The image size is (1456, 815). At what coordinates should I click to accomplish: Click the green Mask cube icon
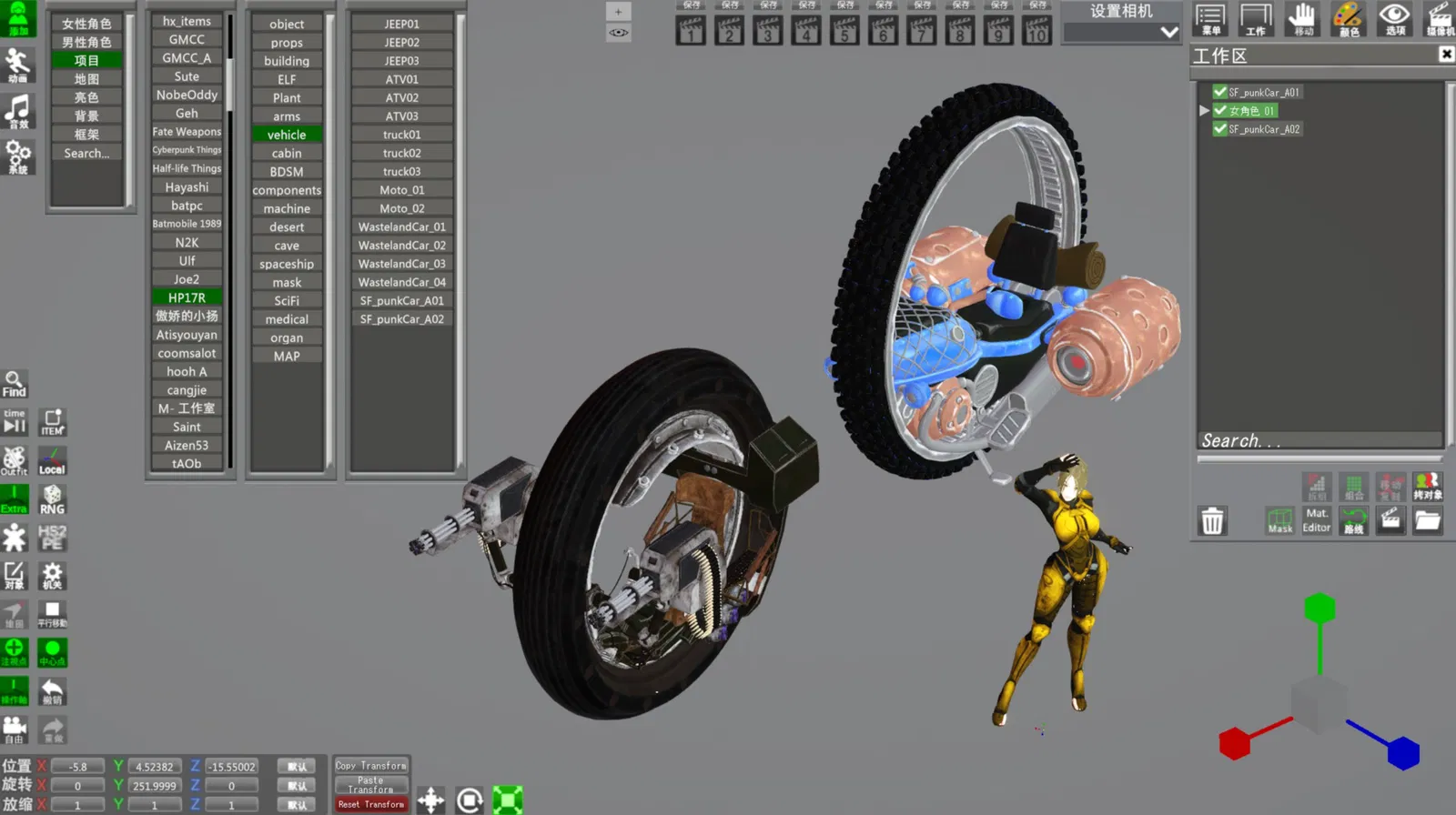1280,520
